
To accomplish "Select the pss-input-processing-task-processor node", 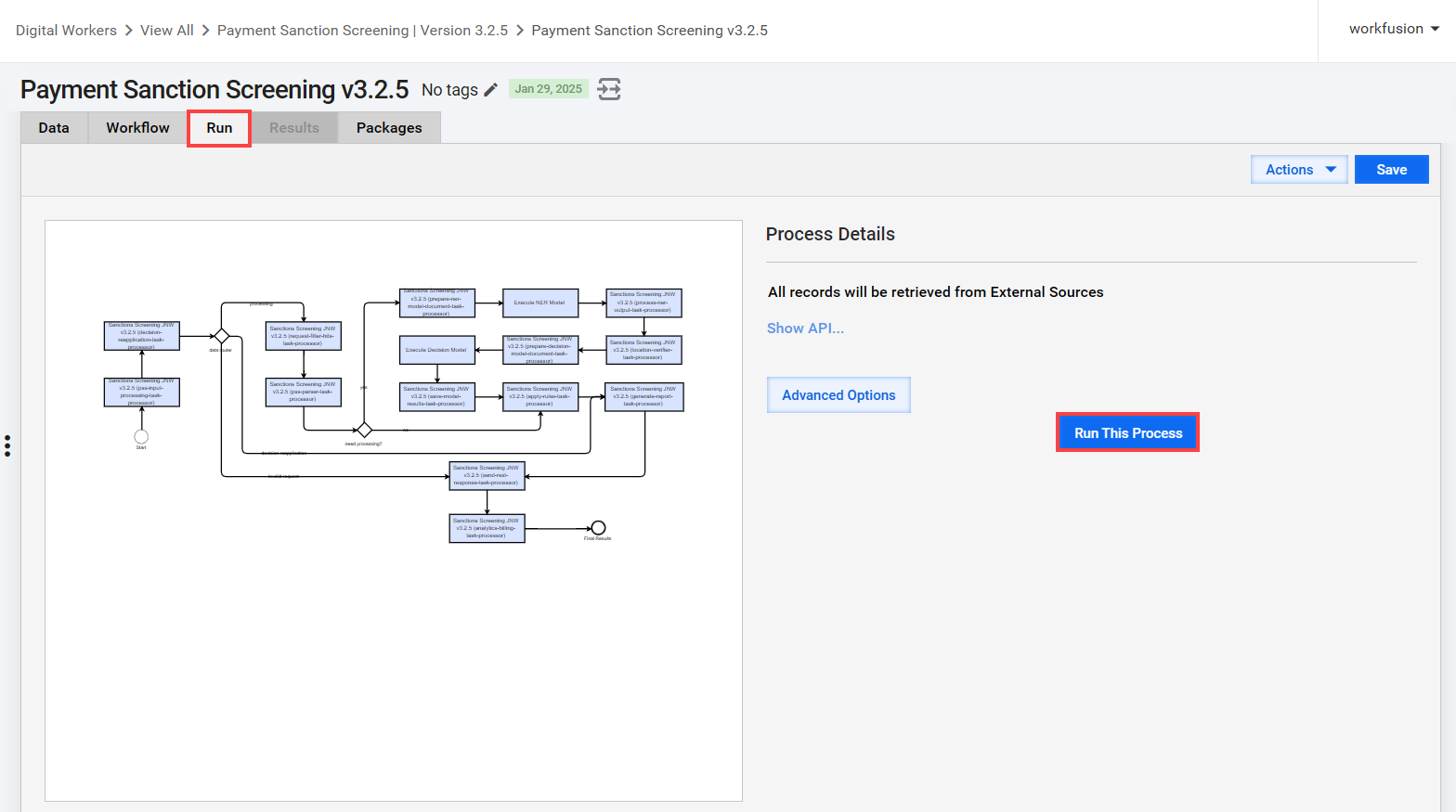I will (x=141, y=392).
